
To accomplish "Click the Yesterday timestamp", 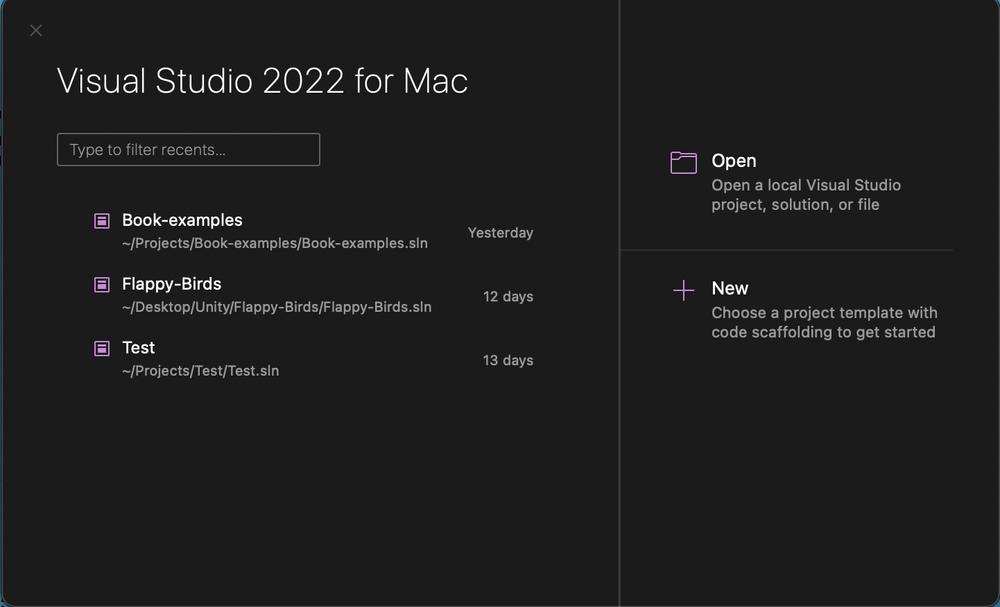I will pyautogui.click(x=501, y=233).
